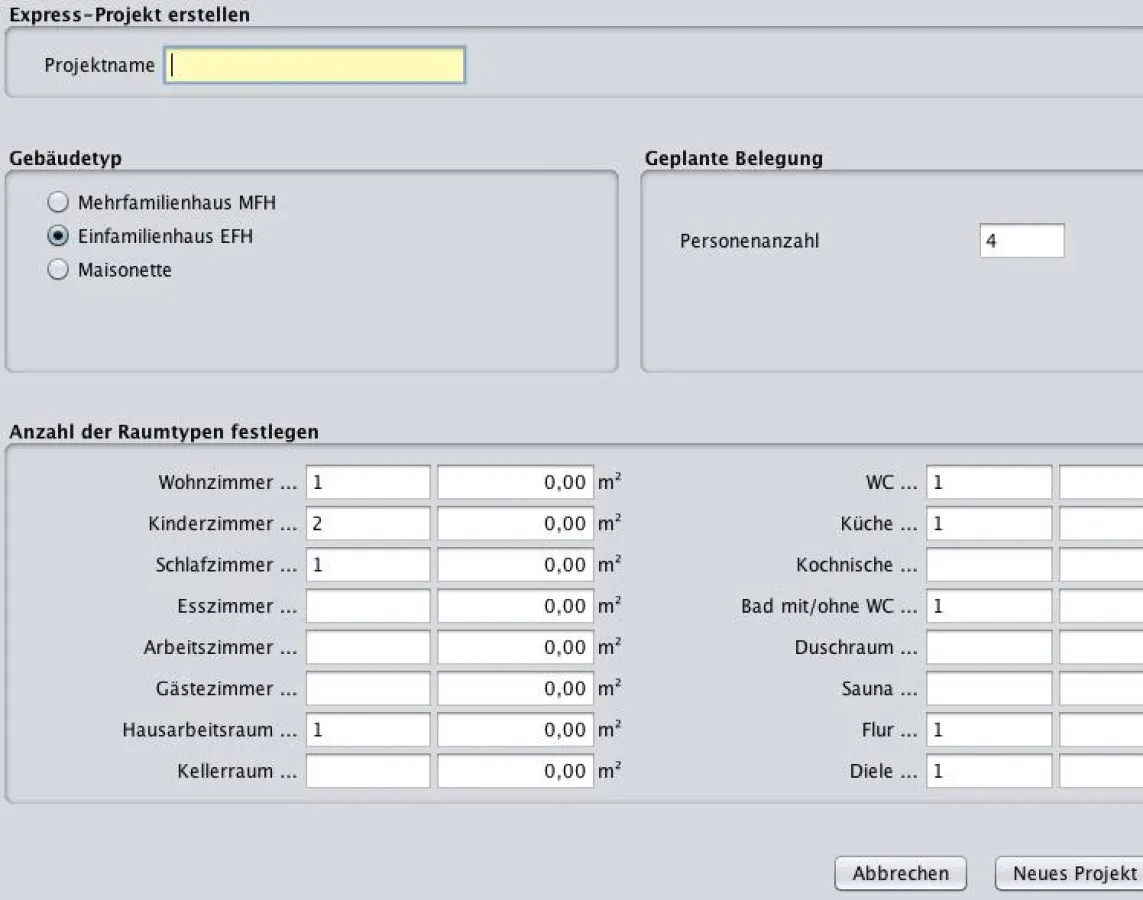Select the Kinderzimmer count field
This screenshot has width=1143, height=900.
click(x=368, y=524)
